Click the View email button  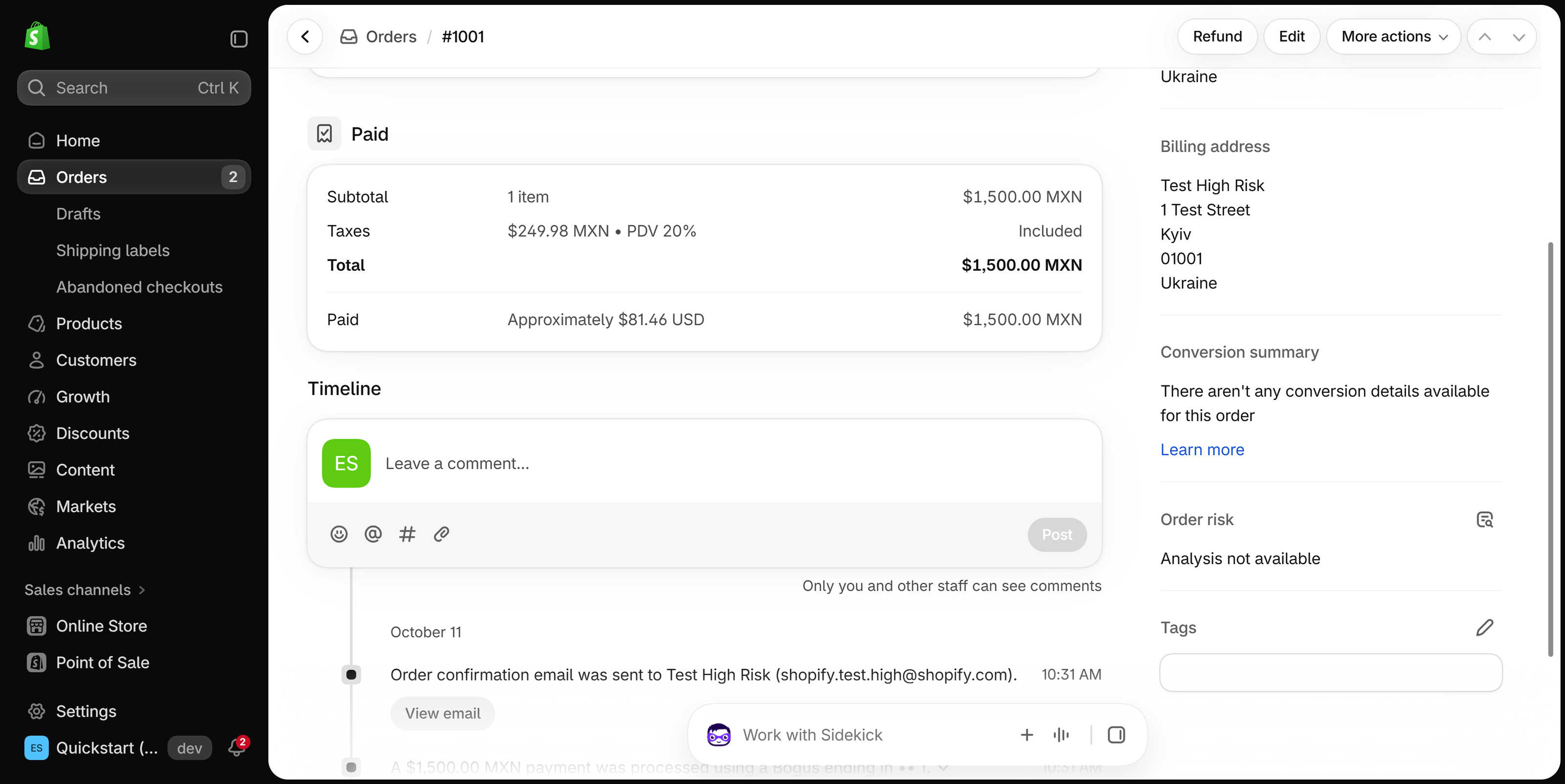coord(442,713)
